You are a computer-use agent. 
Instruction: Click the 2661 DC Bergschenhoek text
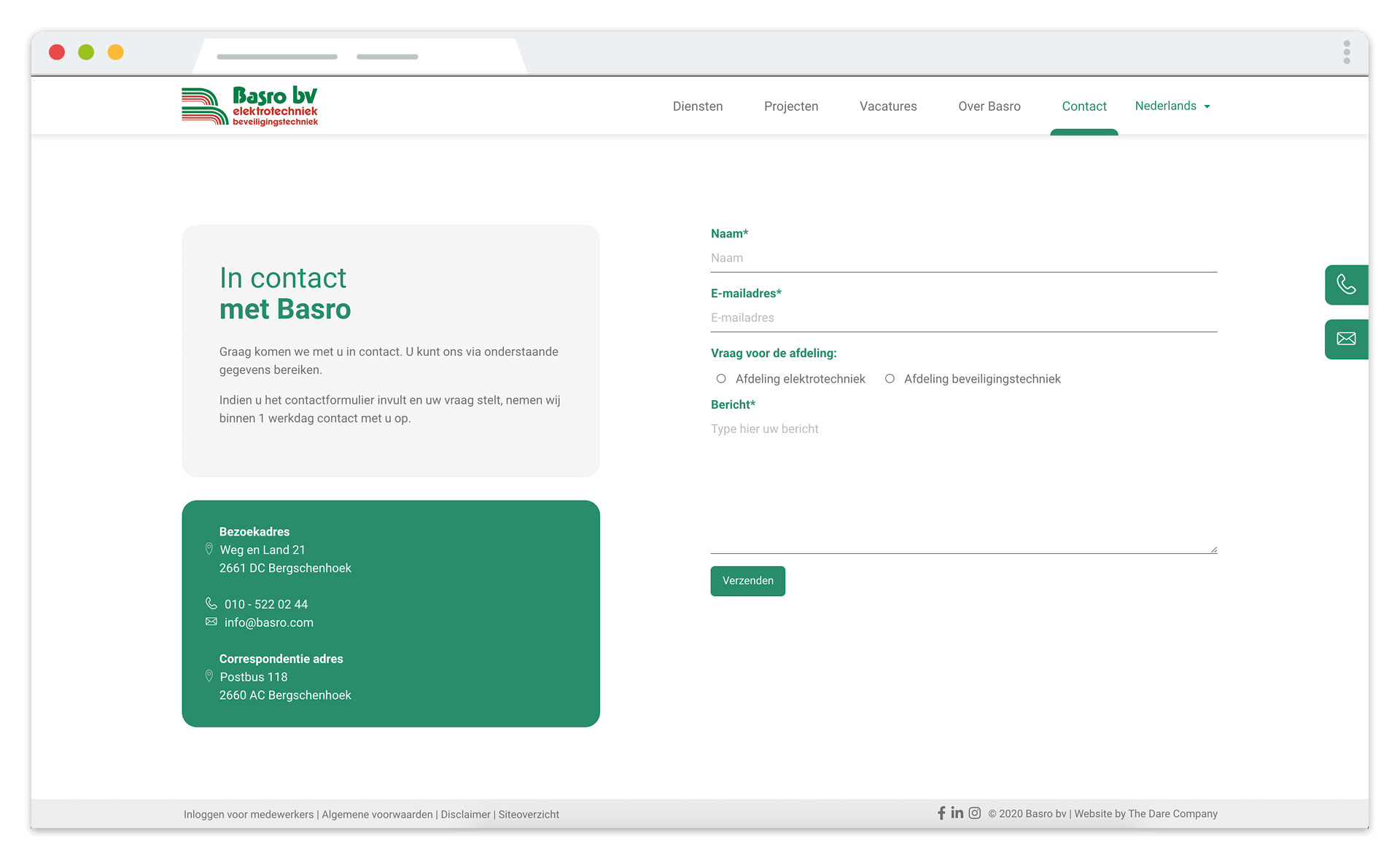tap(285, 568)
